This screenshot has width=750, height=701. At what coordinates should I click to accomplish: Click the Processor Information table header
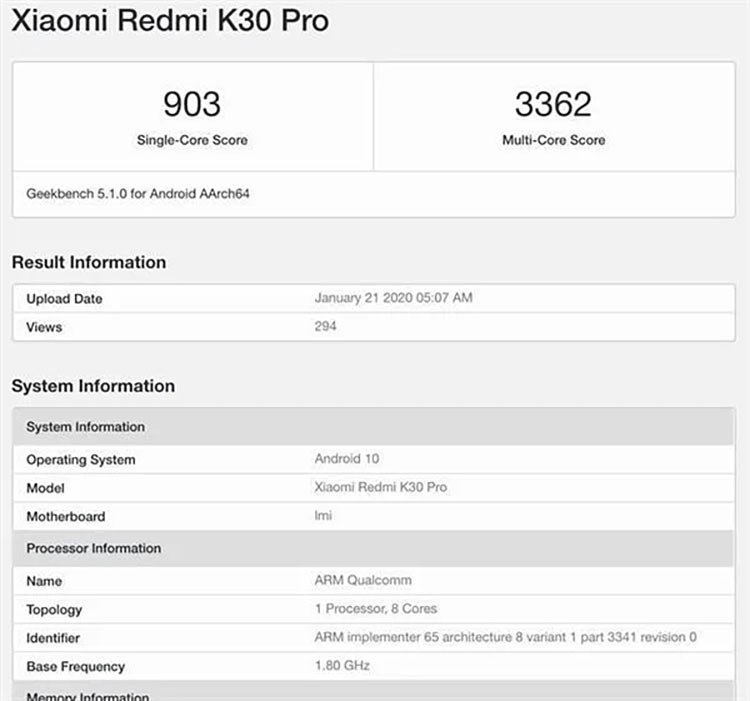click(374, 548)
